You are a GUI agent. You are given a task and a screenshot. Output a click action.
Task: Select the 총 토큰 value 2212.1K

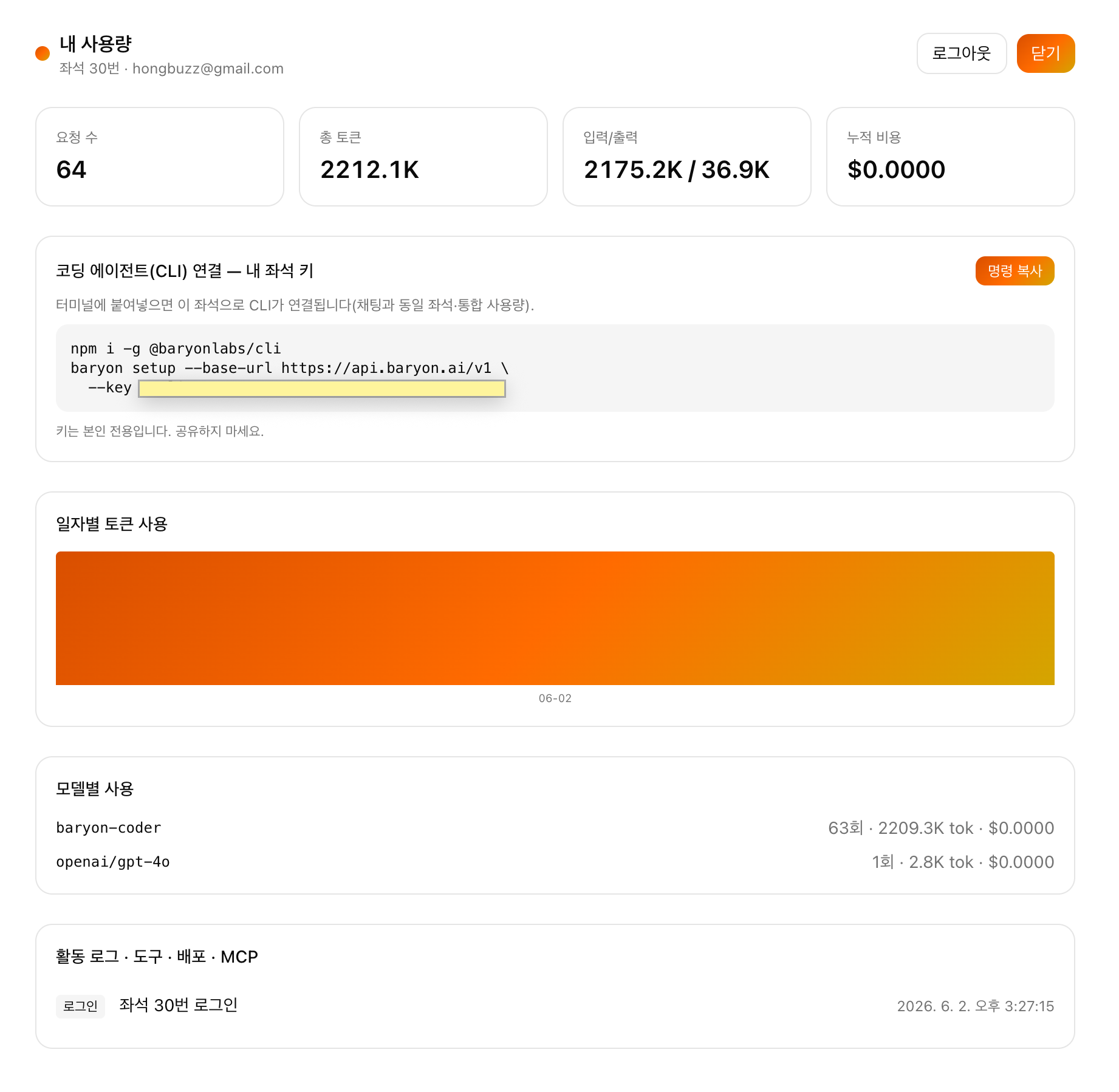coord(369,169)
